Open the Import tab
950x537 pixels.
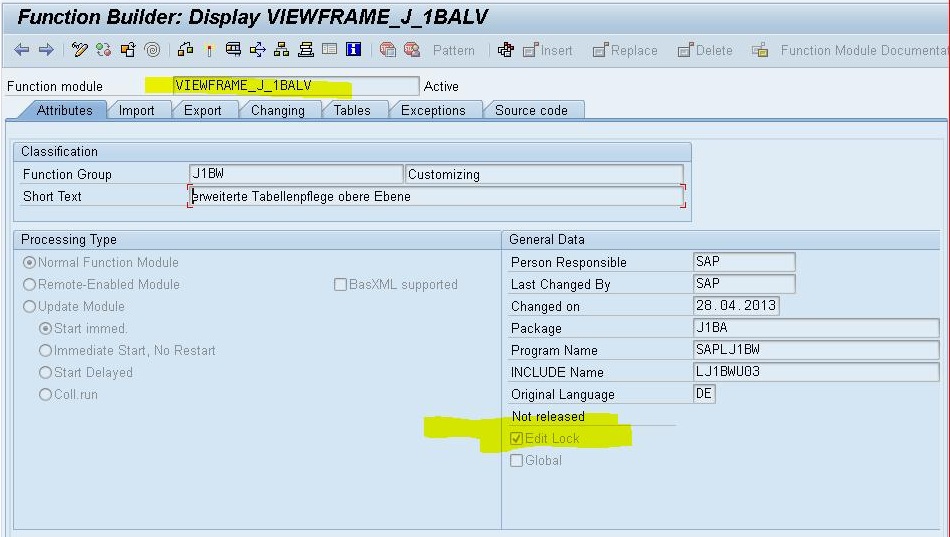click(136, 110)
